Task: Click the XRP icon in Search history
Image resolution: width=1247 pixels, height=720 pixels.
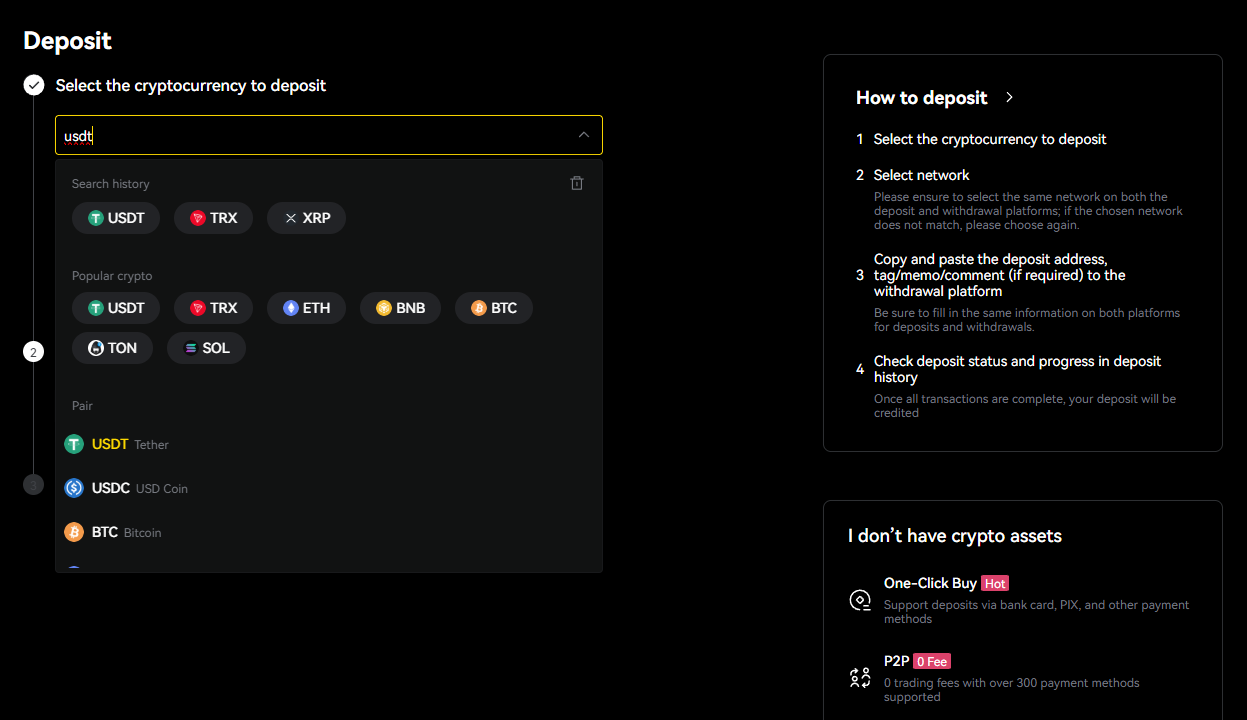Action: click(x=291, y=218)
